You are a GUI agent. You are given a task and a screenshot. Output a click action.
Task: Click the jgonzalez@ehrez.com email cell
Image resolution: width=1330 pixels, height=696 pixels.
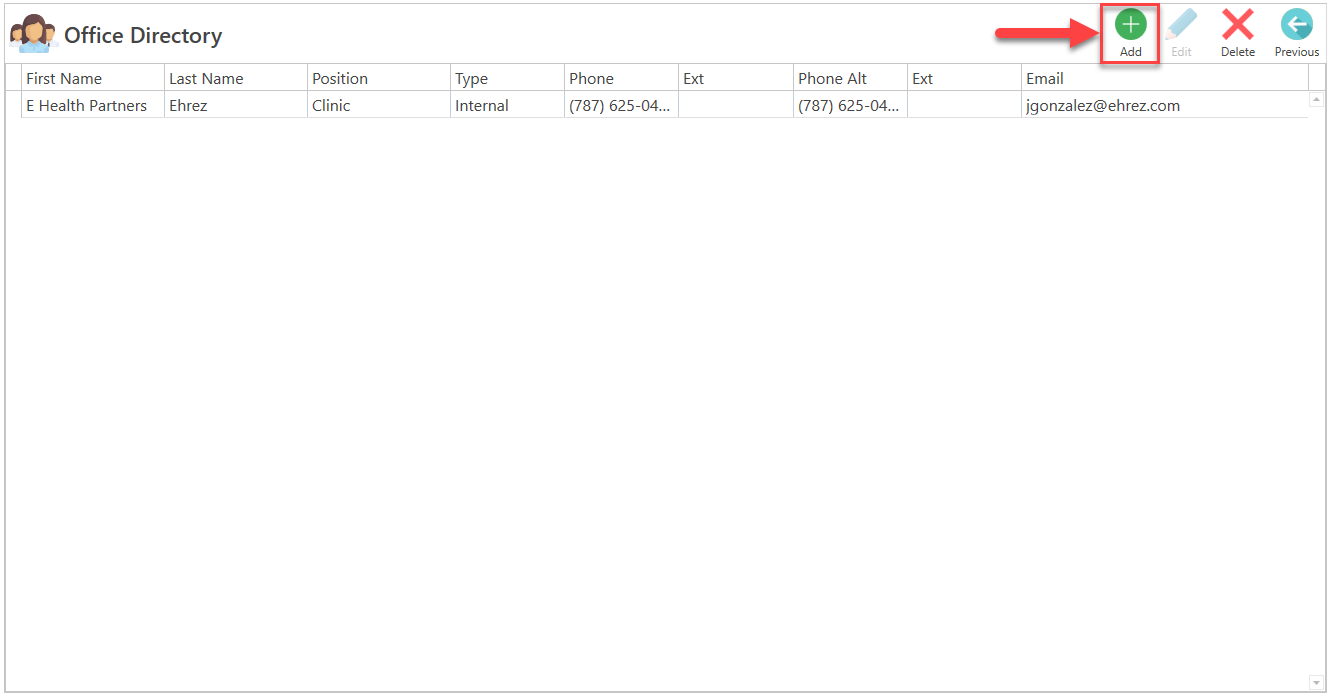tap(1165, 105)
